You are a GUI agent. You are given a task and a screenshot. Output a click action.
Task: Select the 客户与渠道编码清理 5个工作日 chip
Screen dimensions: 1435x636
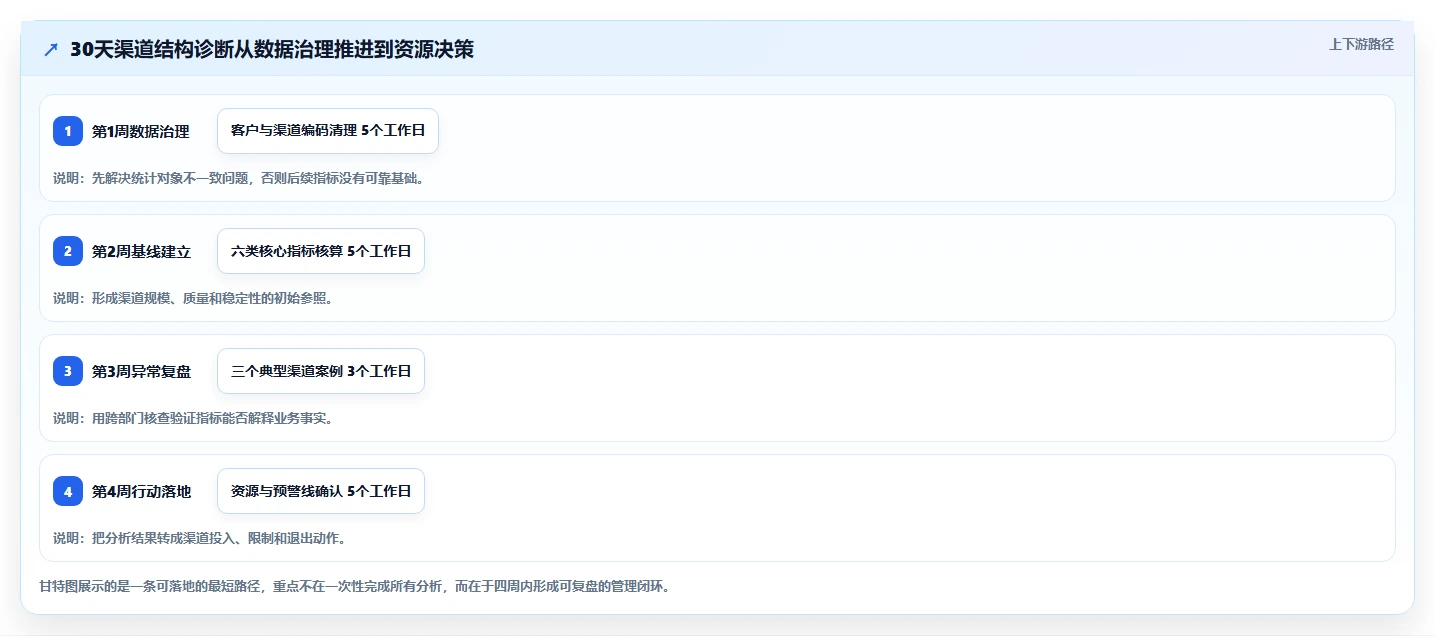pyautogui.click(x=328, y=131)
